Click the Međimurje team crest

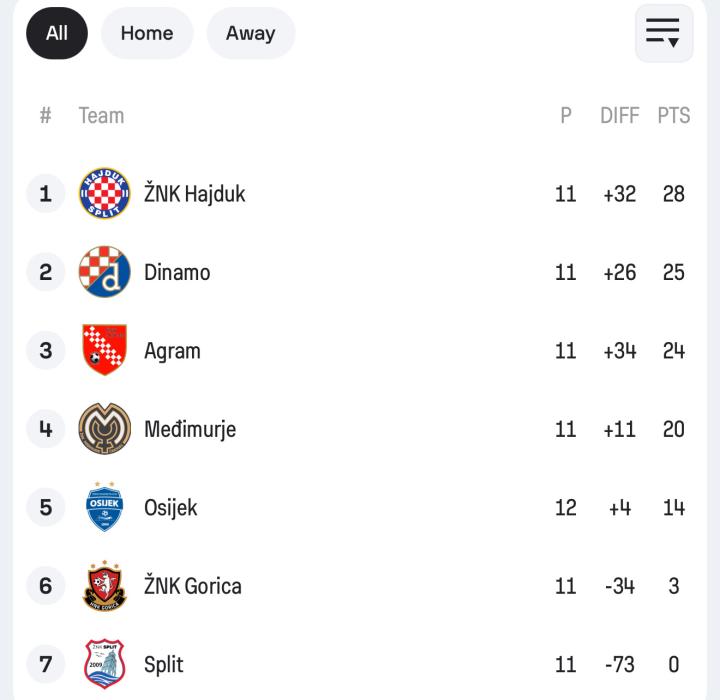(x=105, y=429)
